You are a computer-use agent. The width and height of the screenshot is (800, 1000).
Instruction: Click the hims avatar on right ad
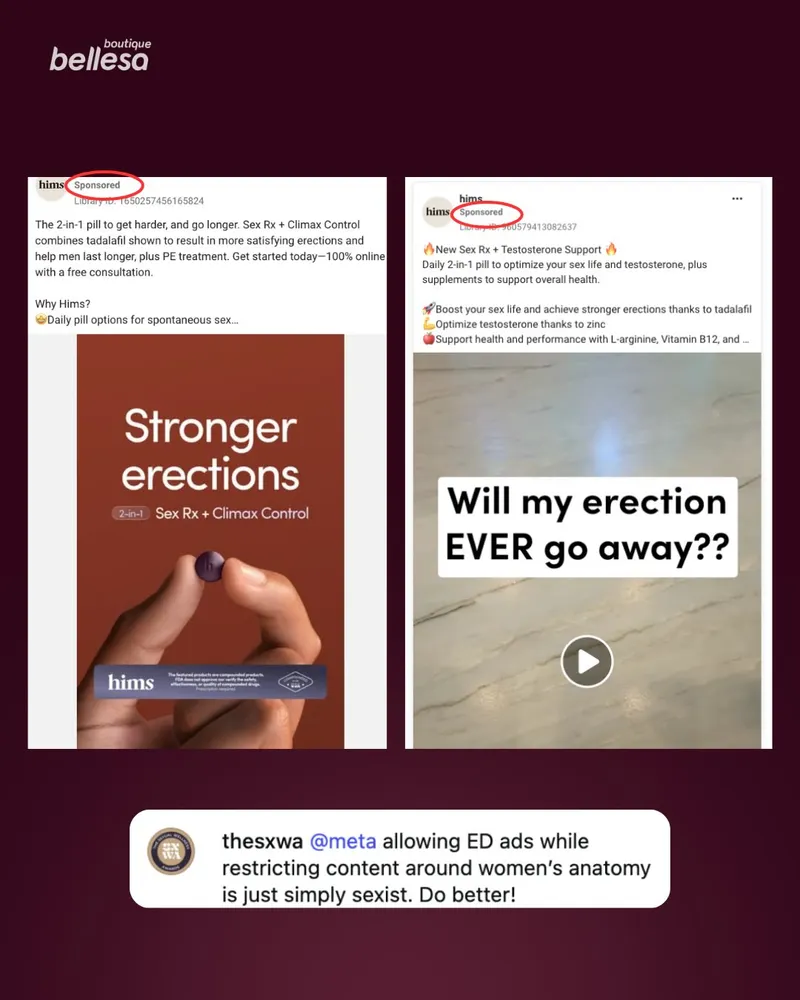(x=437, y=212)
